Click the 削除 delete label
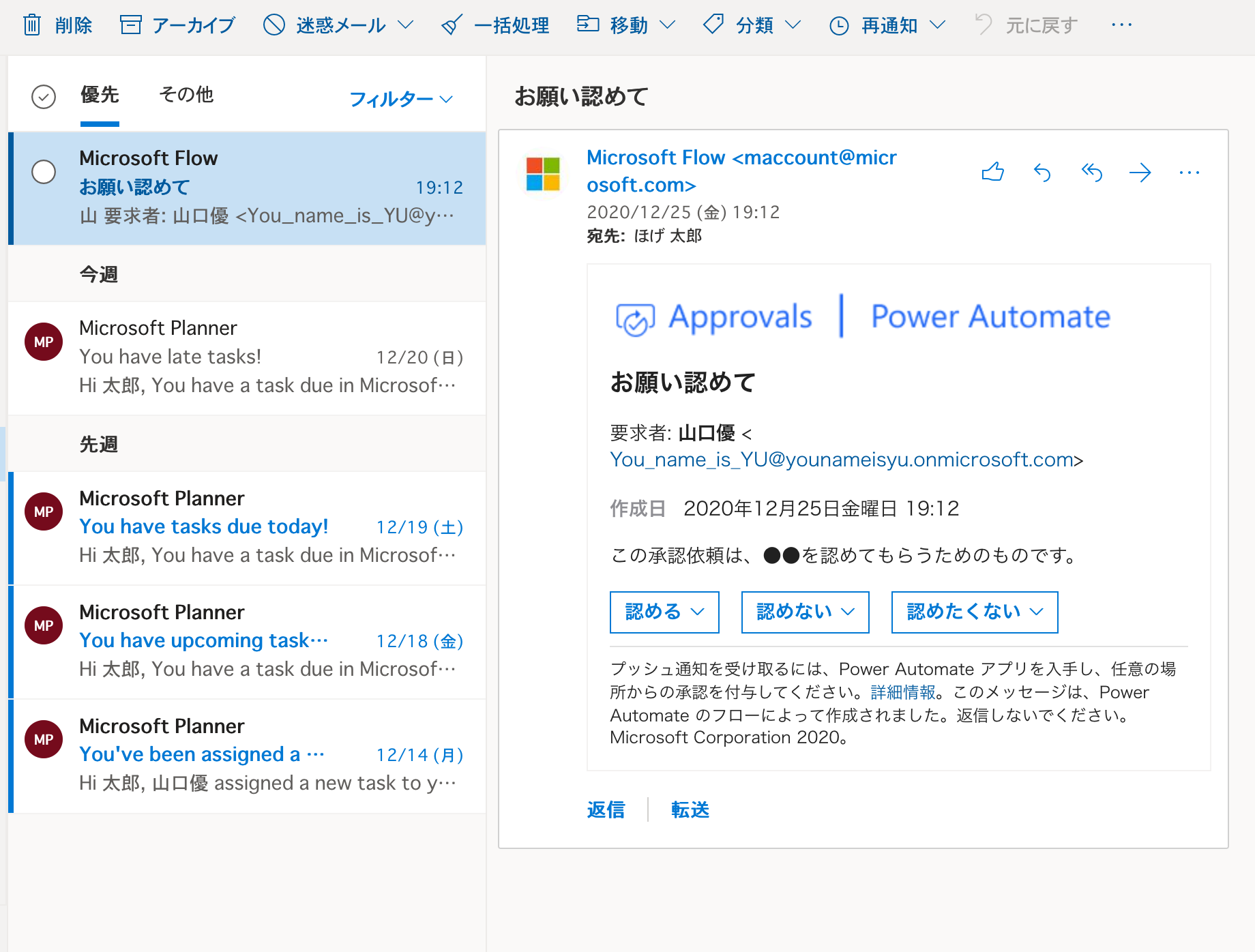The height and width of the screenshot is (952, 1255). point(74,25)
